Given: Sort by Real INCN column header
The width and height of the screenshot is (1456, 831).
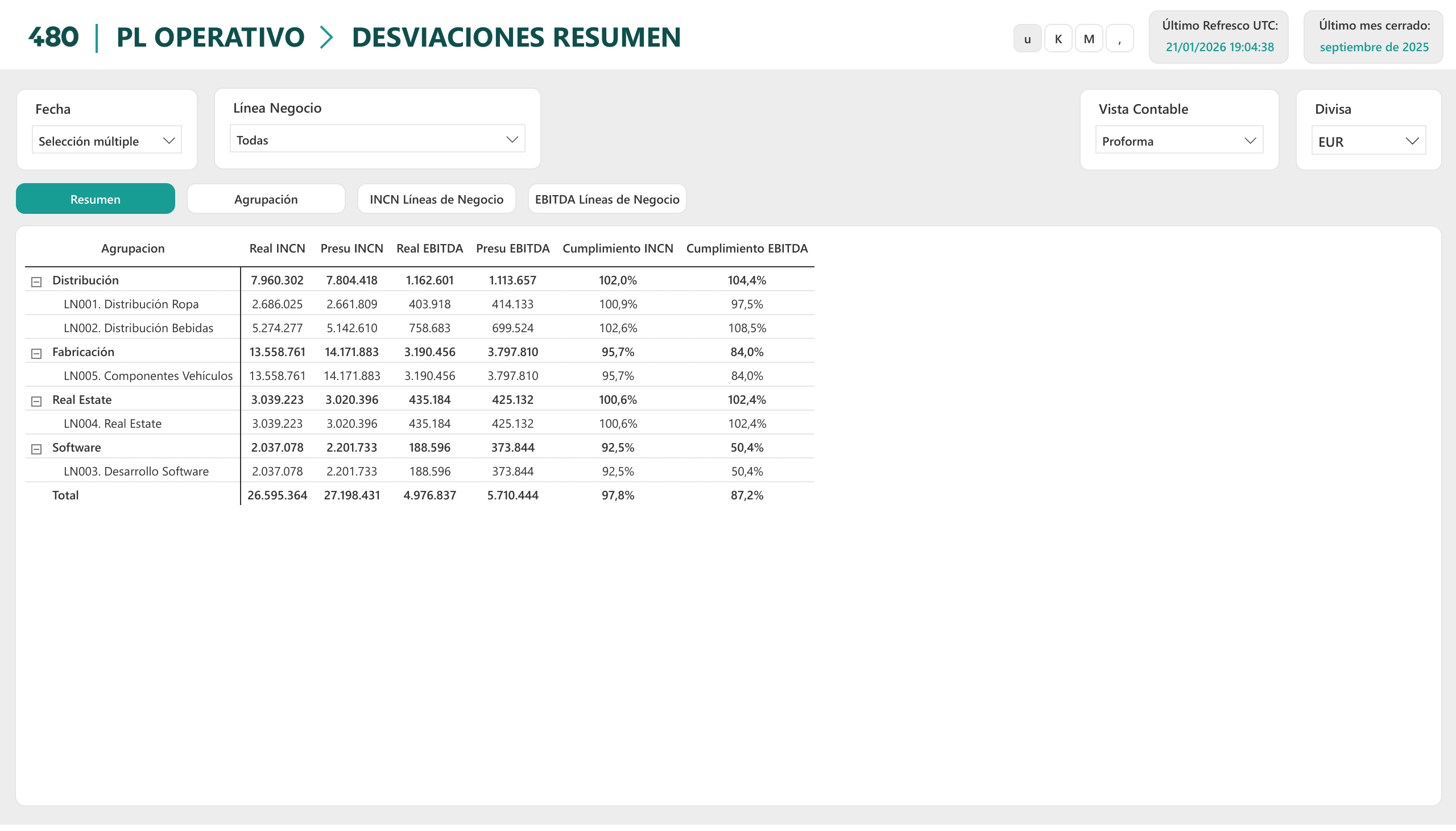Looking at the screenshot, I should pyautogui.click(x=278, y=248).
